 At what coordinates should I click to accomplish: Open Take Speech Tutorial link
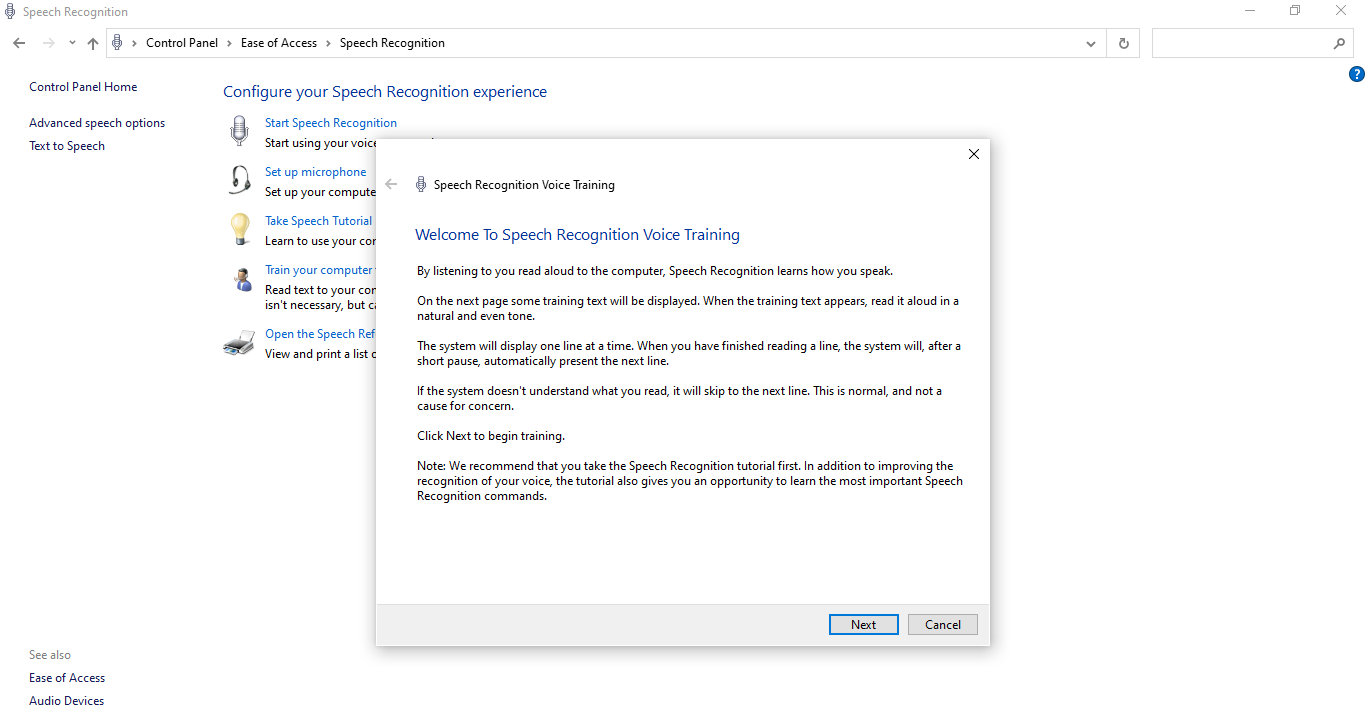318,221
